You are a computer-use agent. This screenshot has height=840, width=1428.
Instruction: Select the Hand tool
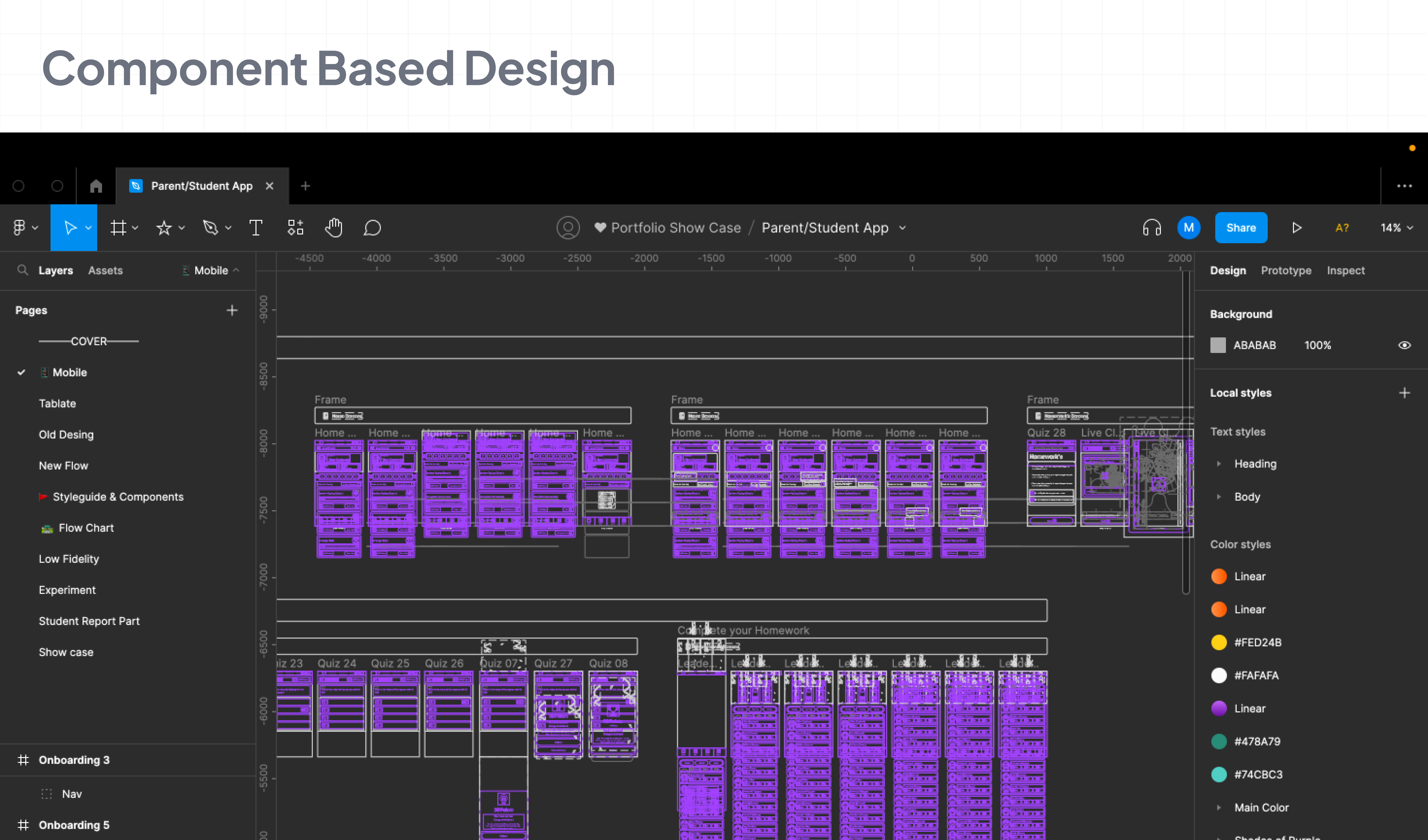tap(334, 228)
